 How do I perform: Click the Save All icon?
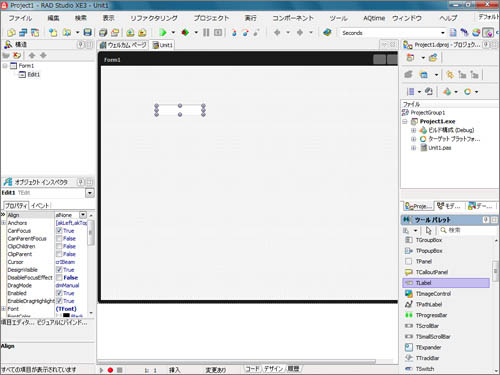point(103,32)
